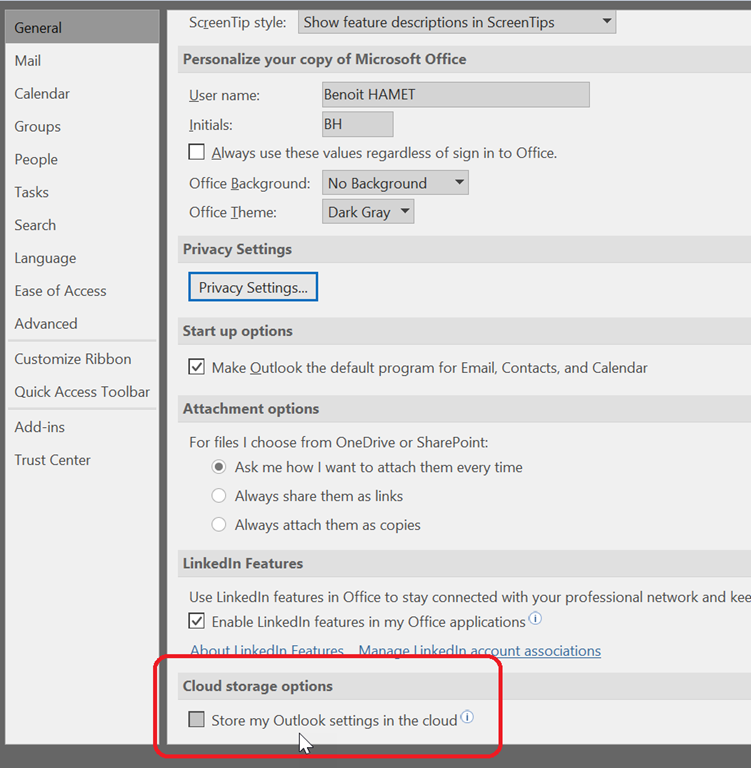Screen dimensions: 751x768
Task: Toggle Make Outlook the default program checkbox
Action: point(197,367)
